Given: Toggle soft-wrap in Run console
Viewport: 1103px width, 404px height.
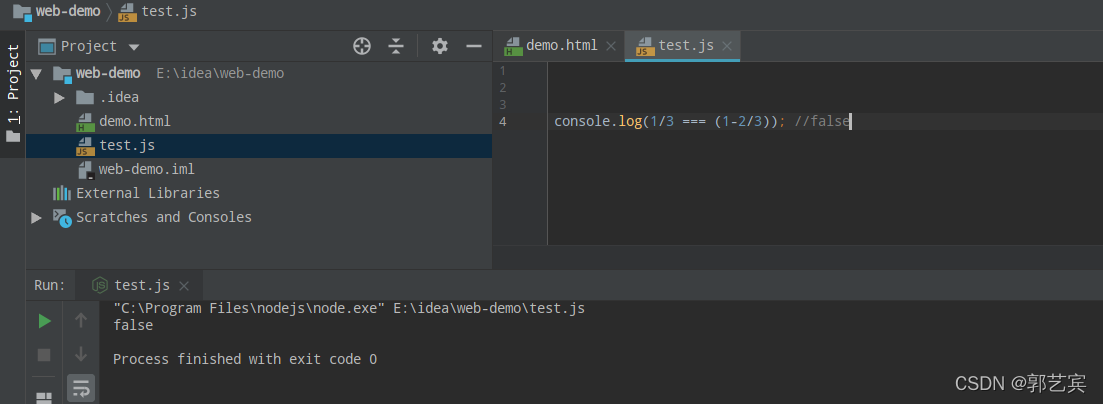Looking at the screenshot, I should 81,388.
